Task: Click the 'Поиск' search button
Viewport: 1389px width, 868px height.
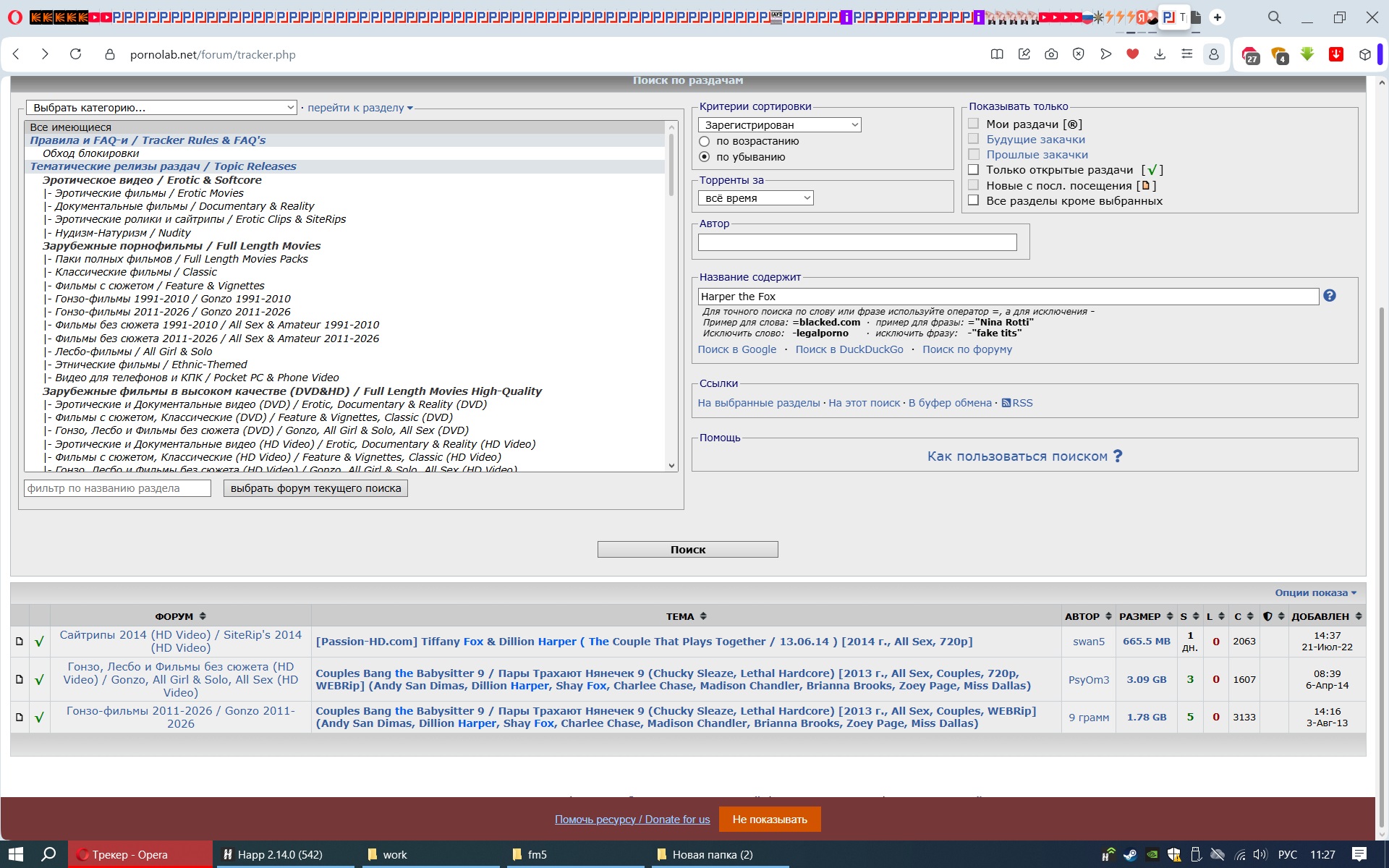Action: pyautogui.click(x=688, y=550)
